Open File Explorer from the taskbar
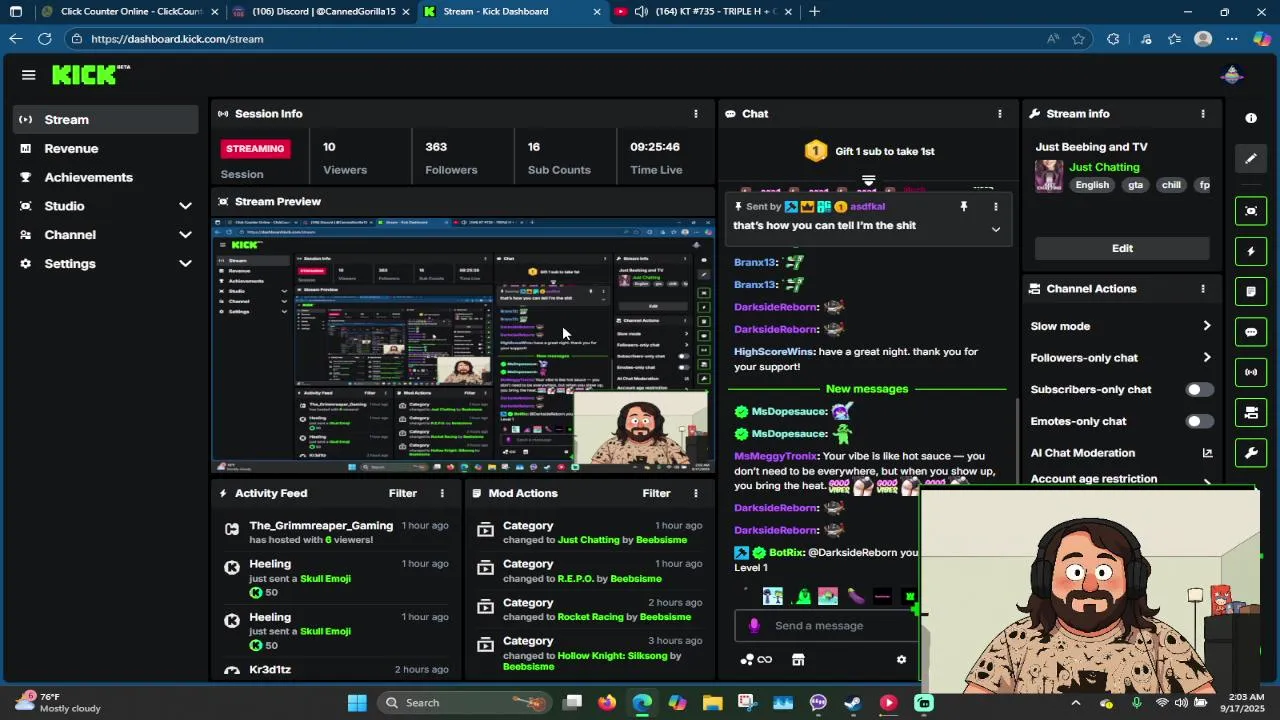1280x720 pixels. click(x=712, y=703)
